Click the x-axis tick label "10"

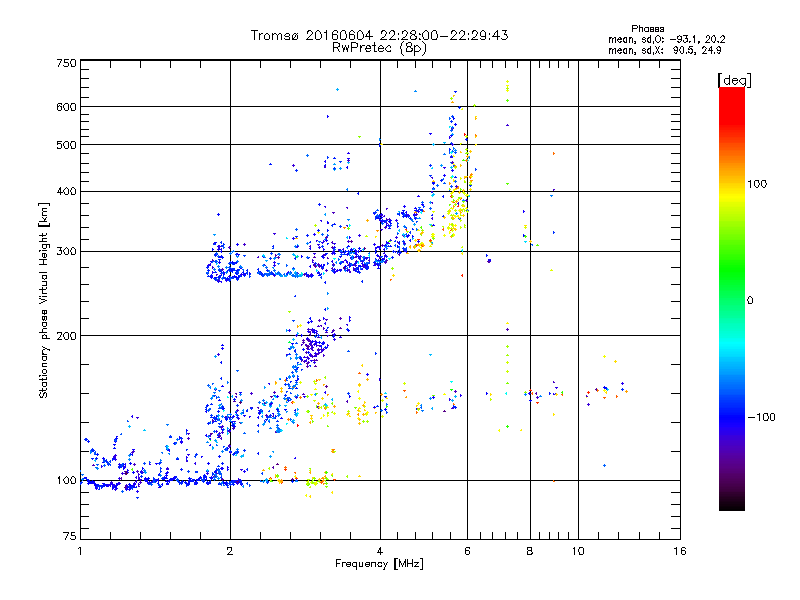(x=578, y=551)
